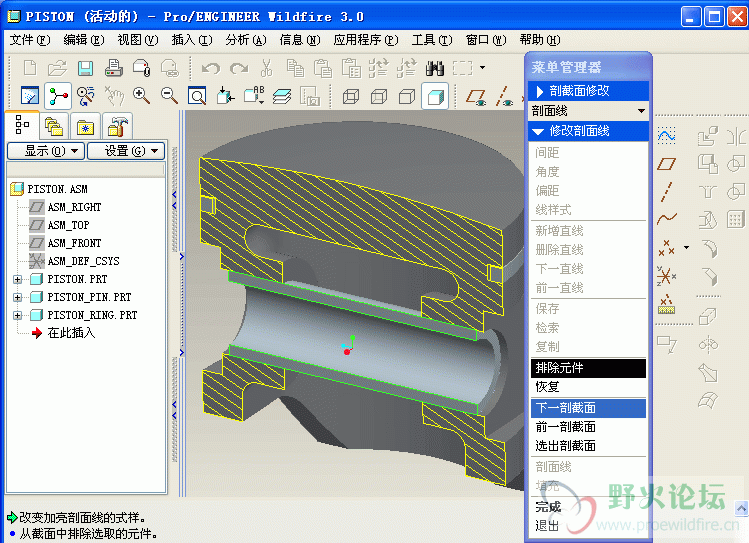Toggle datum plane display icon
This screenshot has width=749, height=543.
pyautogui.click(x=476, y=96)
